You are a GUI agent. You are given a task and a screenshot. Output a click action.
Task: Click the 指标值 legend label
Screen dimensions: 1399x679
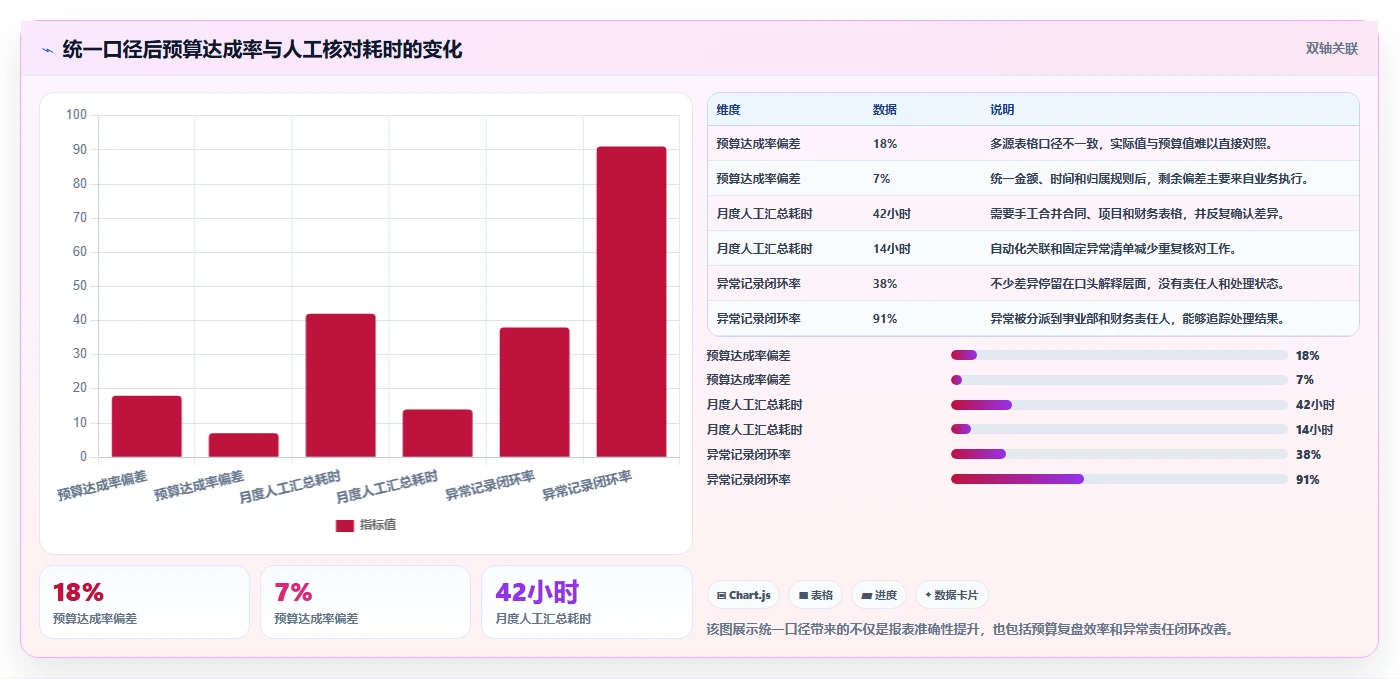(378, 525)
